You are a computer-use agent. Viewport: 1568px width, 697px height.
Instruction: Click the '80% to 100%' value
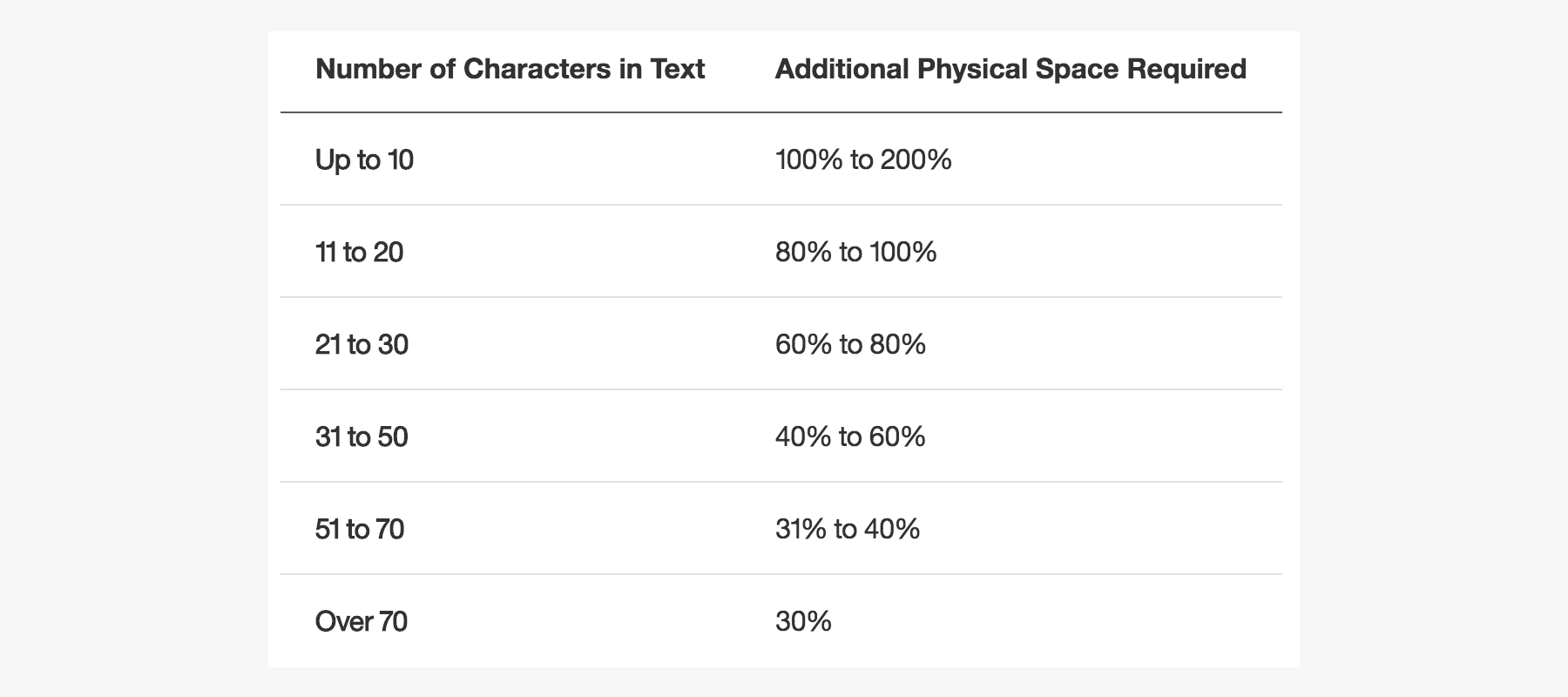[855, 253]
